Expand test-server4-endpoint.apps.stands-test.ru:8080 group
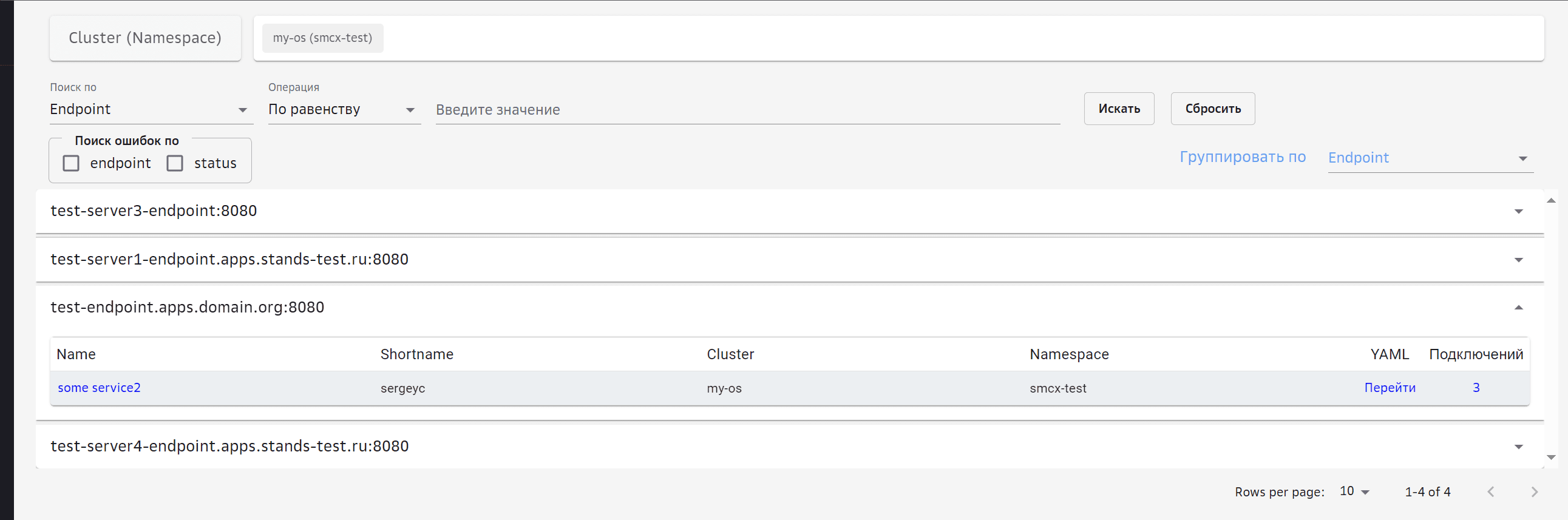 1518,447
